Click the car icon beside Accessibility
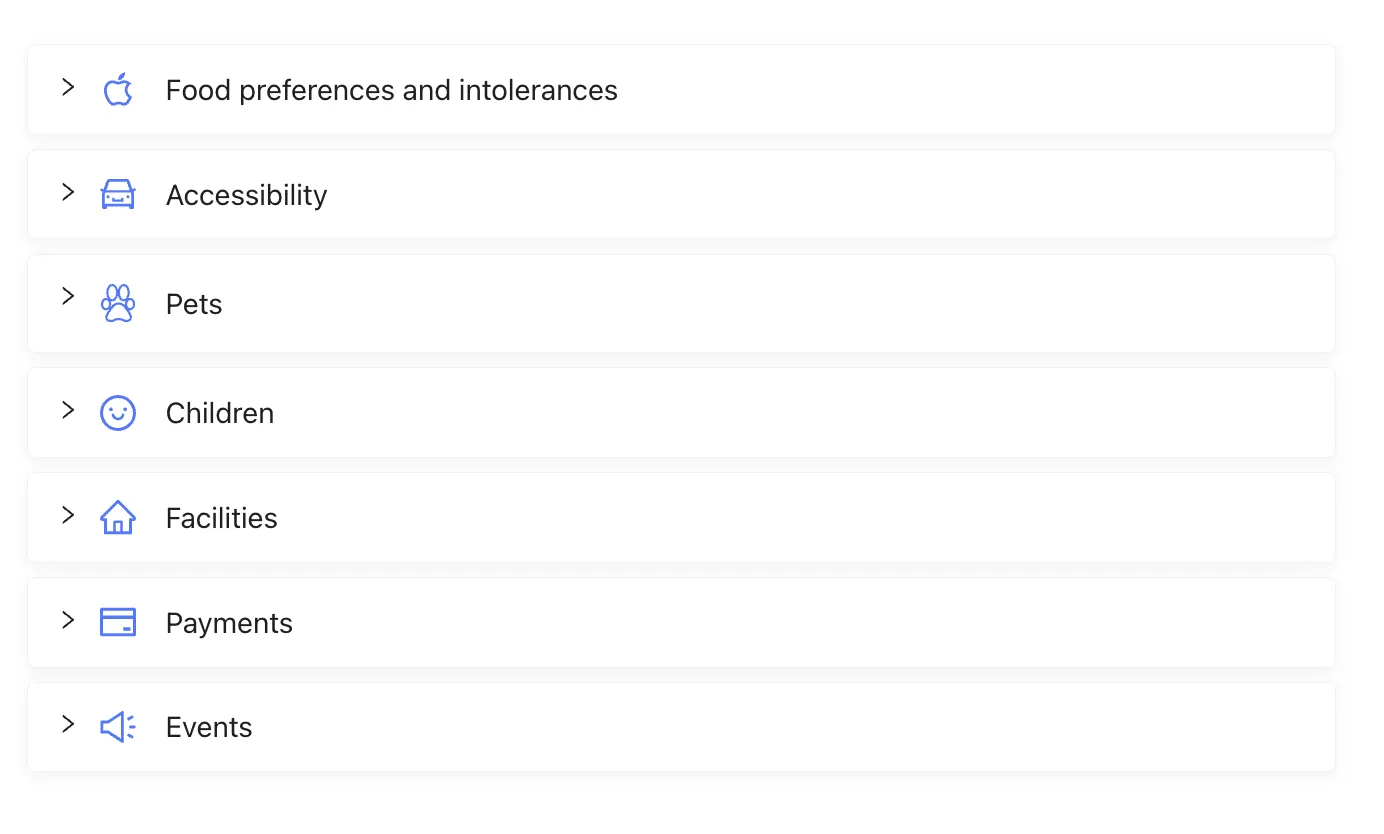This screenshot has width=1384, height=834. coord(118,194)
